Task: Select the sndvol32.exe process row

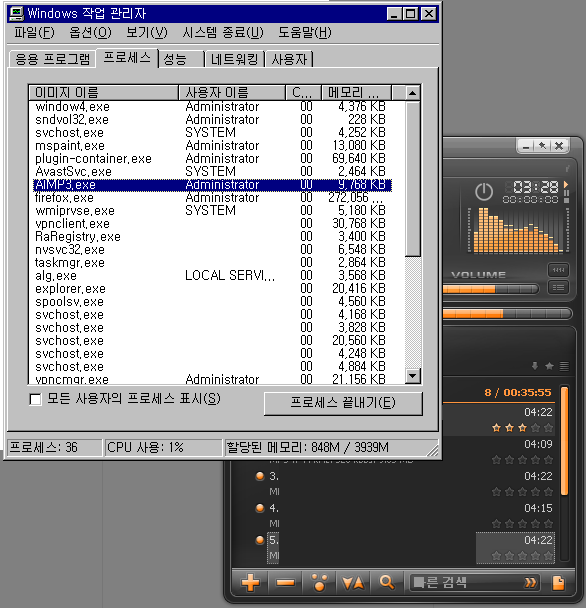Action: click(212, 119)
